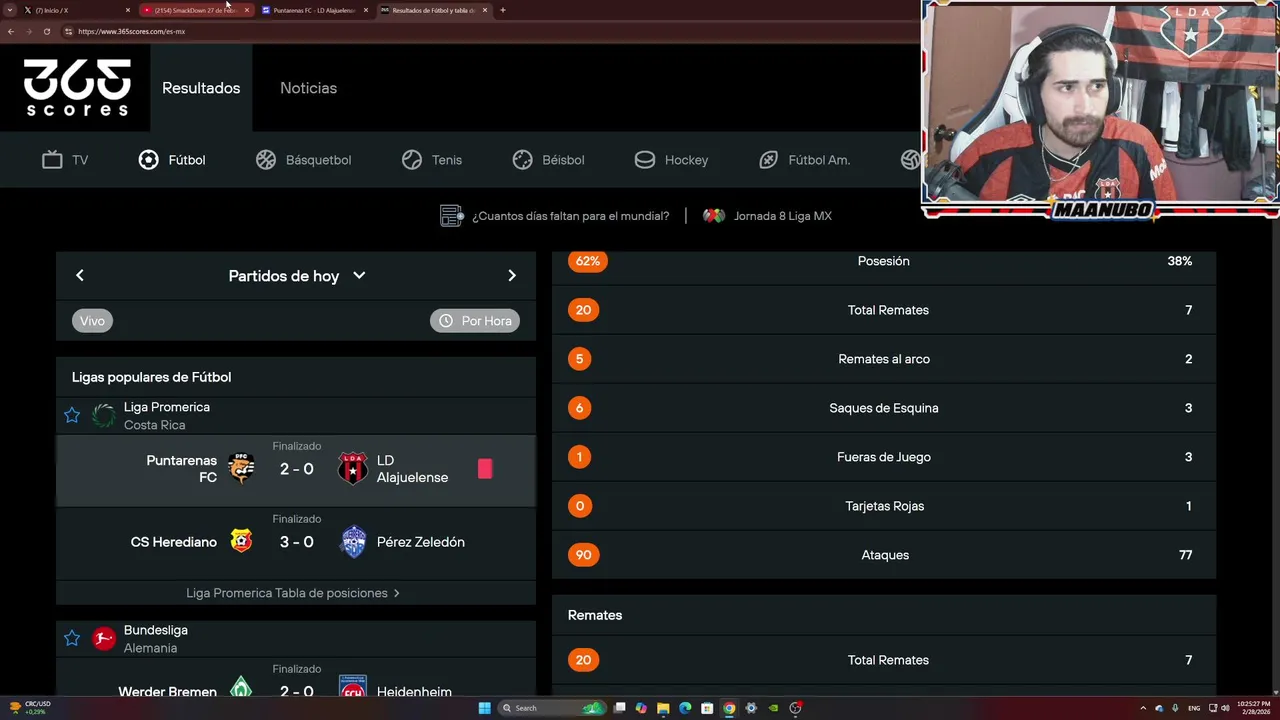Click the 2 - 0 Puntarenas score
Screen dimensions: 1280x720
coord(297,469)
